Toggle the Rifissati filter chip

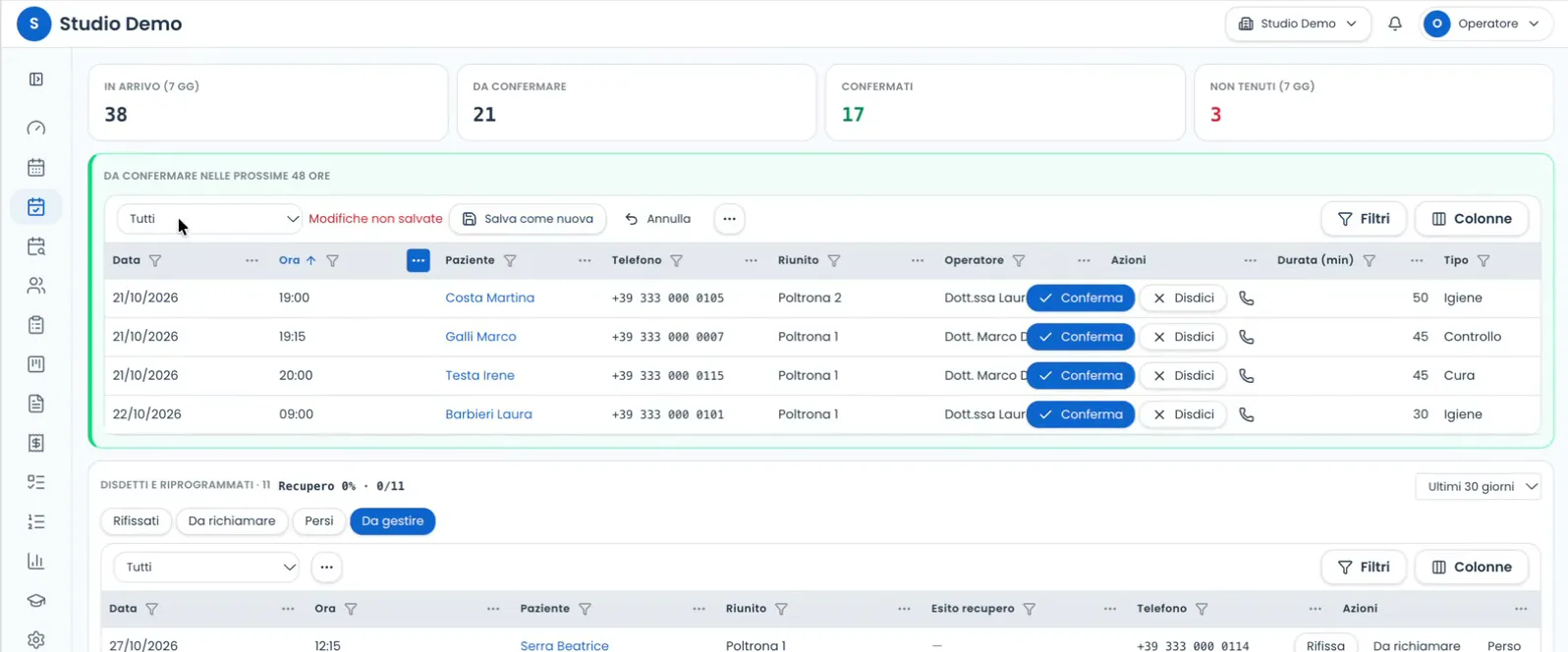(x=136, y=520)
